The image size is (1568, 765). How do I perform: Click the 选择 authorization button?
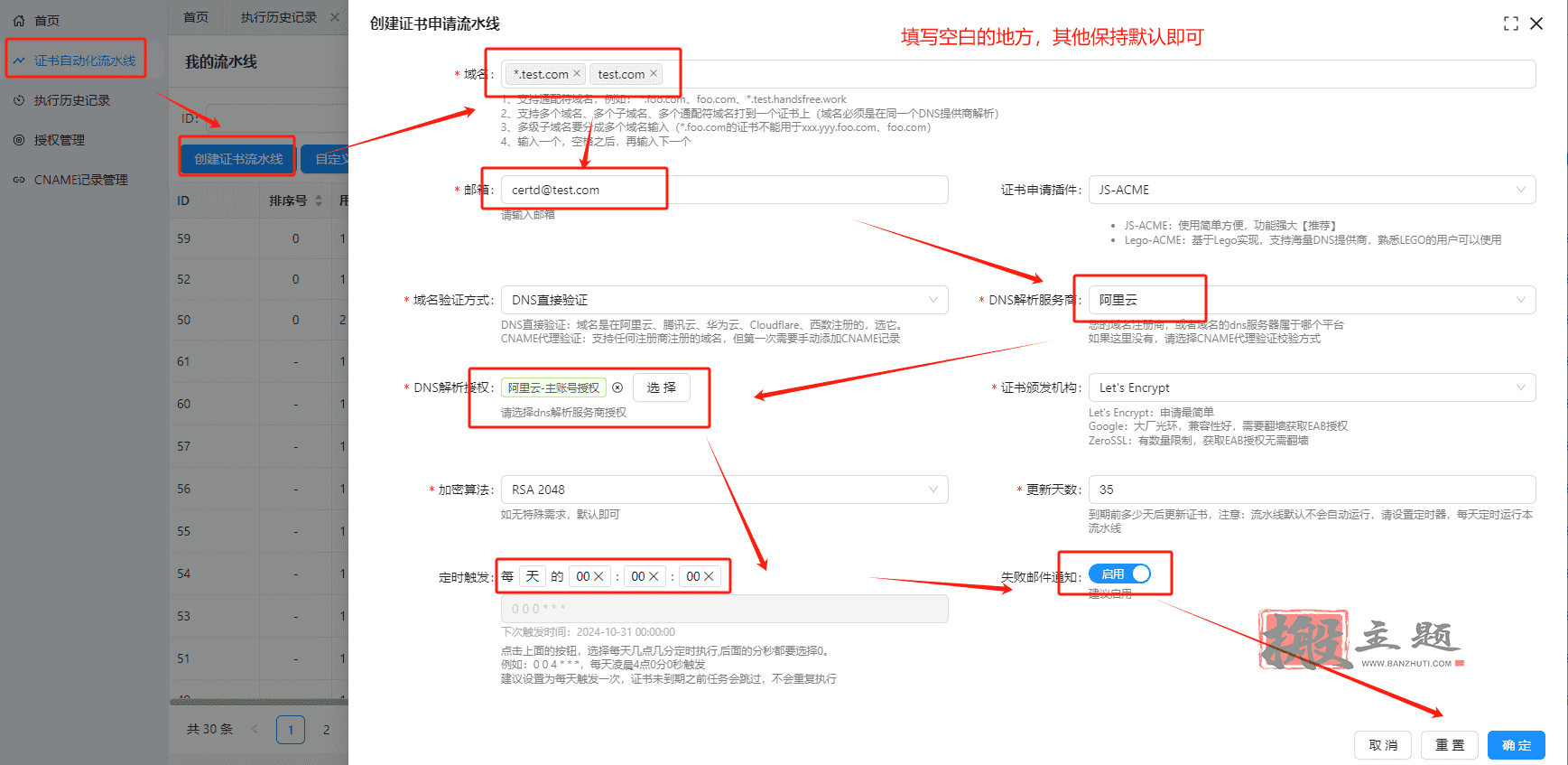tap(662, 387)
